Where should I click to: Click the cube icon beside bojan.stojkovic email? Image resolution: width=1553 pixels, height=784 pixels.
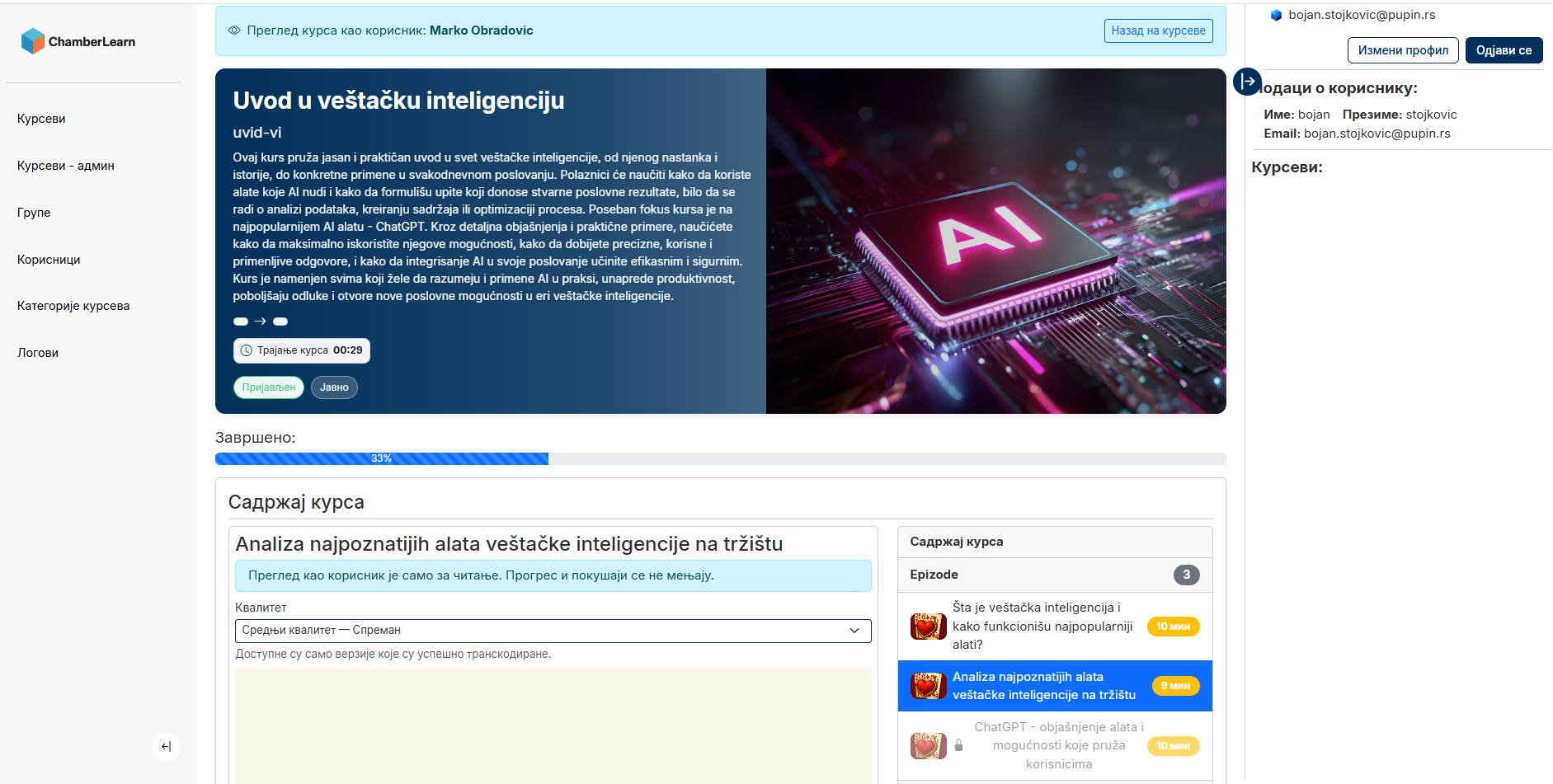[x=1276, y=15]
